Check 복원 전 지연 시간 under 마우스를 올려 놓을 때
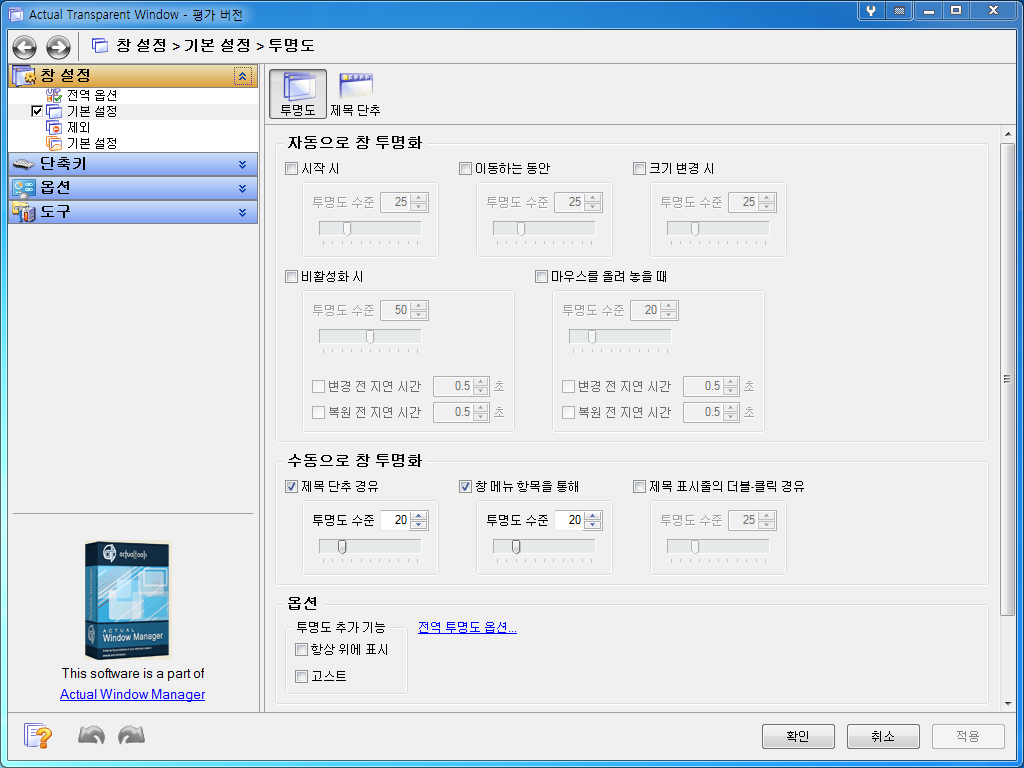Viewport: 1024px width, 768px height. 568,413
